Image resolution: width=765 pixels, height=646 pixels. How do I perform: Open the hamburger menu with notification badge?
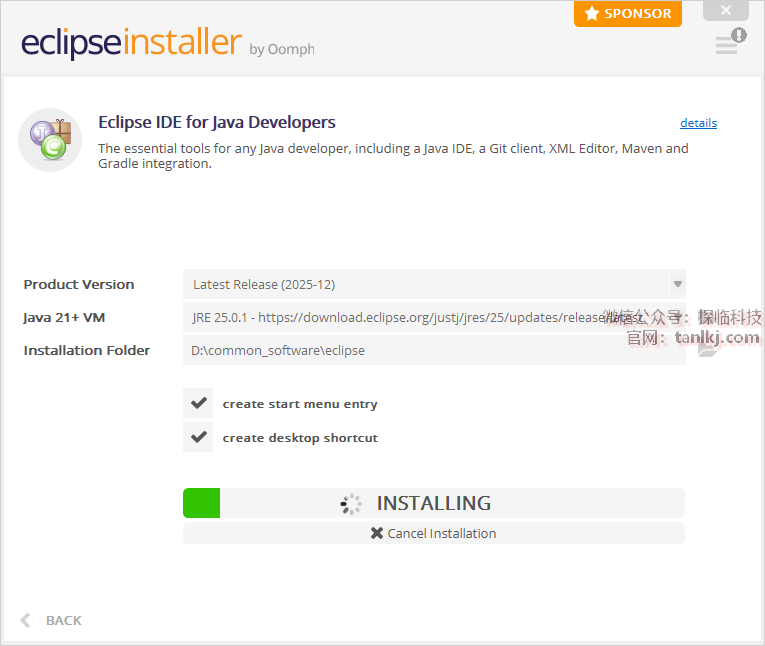point(730,41)
